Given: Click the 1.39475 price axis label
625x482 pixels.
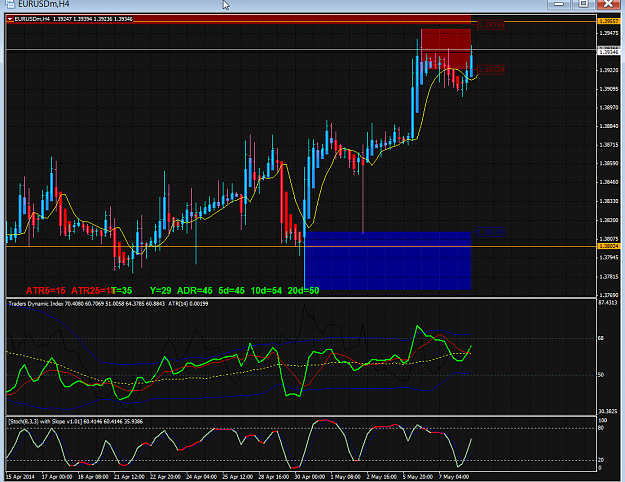Looking at the screenshot, I should (x=609, y=33).
